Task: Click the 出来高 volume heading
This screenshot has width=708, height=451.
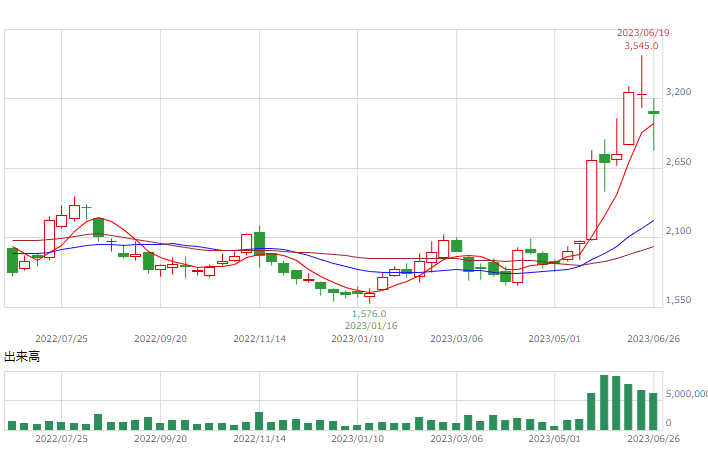Action: (22, 357)
